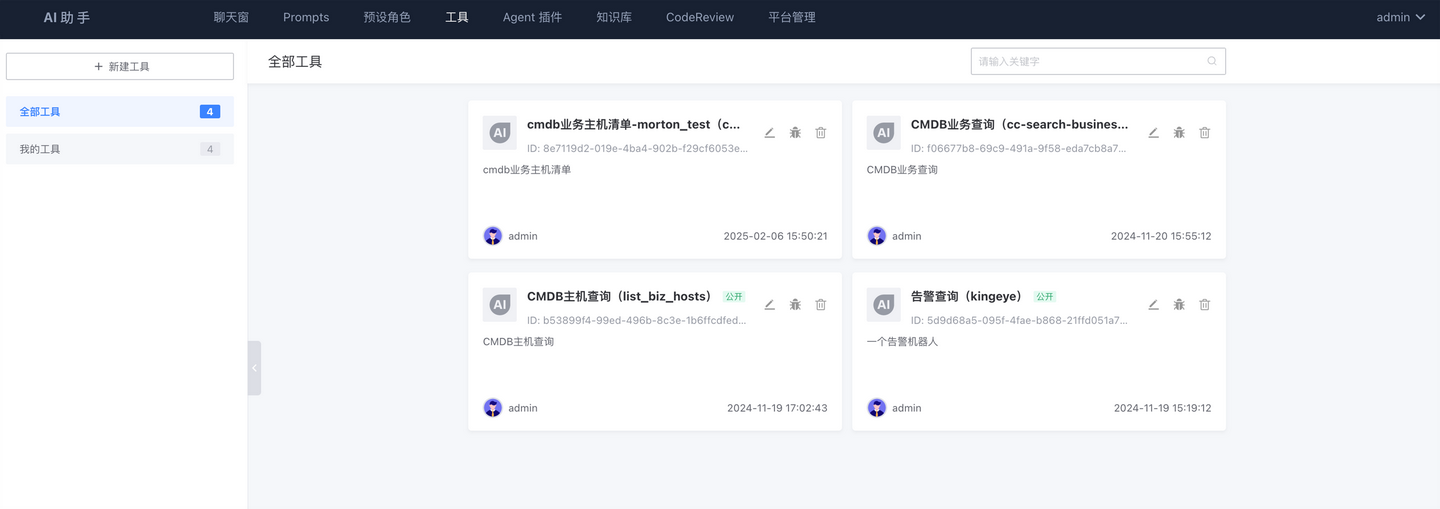The width and height of the screenshot is (1440, 509).
Task: Open the cmdb业务主机清单-morton_test tool title
Action: click(x=634, y=125)
